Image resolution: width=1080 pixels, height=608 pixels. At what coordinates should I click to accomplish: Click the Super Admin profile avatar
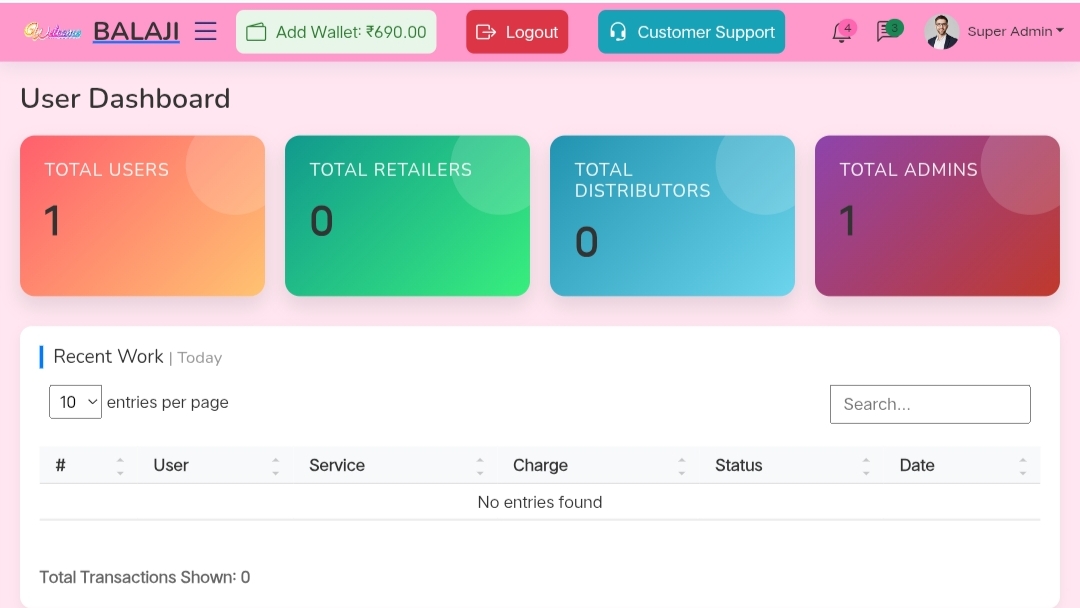click(941, 32)
